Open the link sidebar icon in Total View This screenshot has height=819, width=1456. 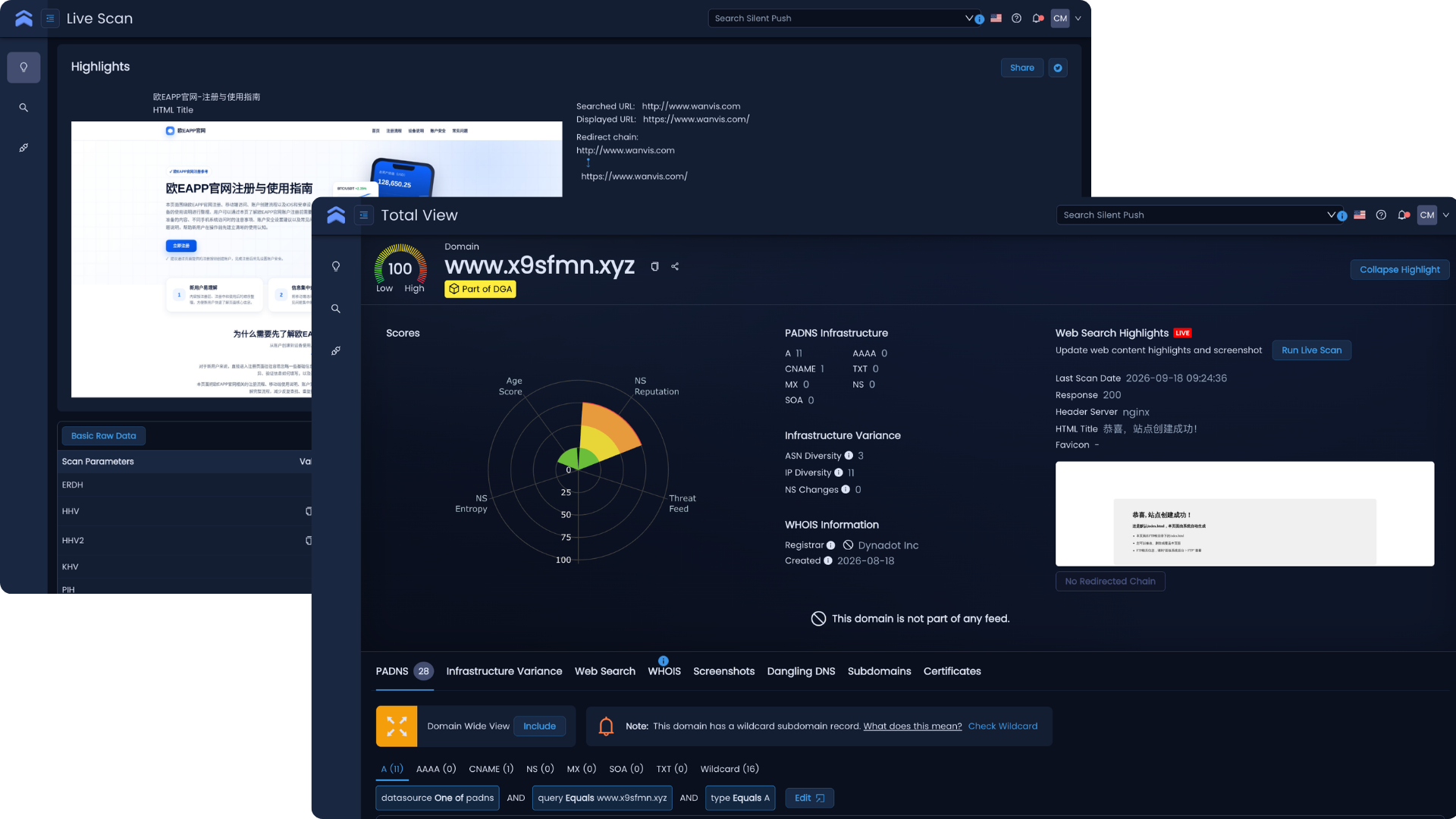[x=336, y=351]
